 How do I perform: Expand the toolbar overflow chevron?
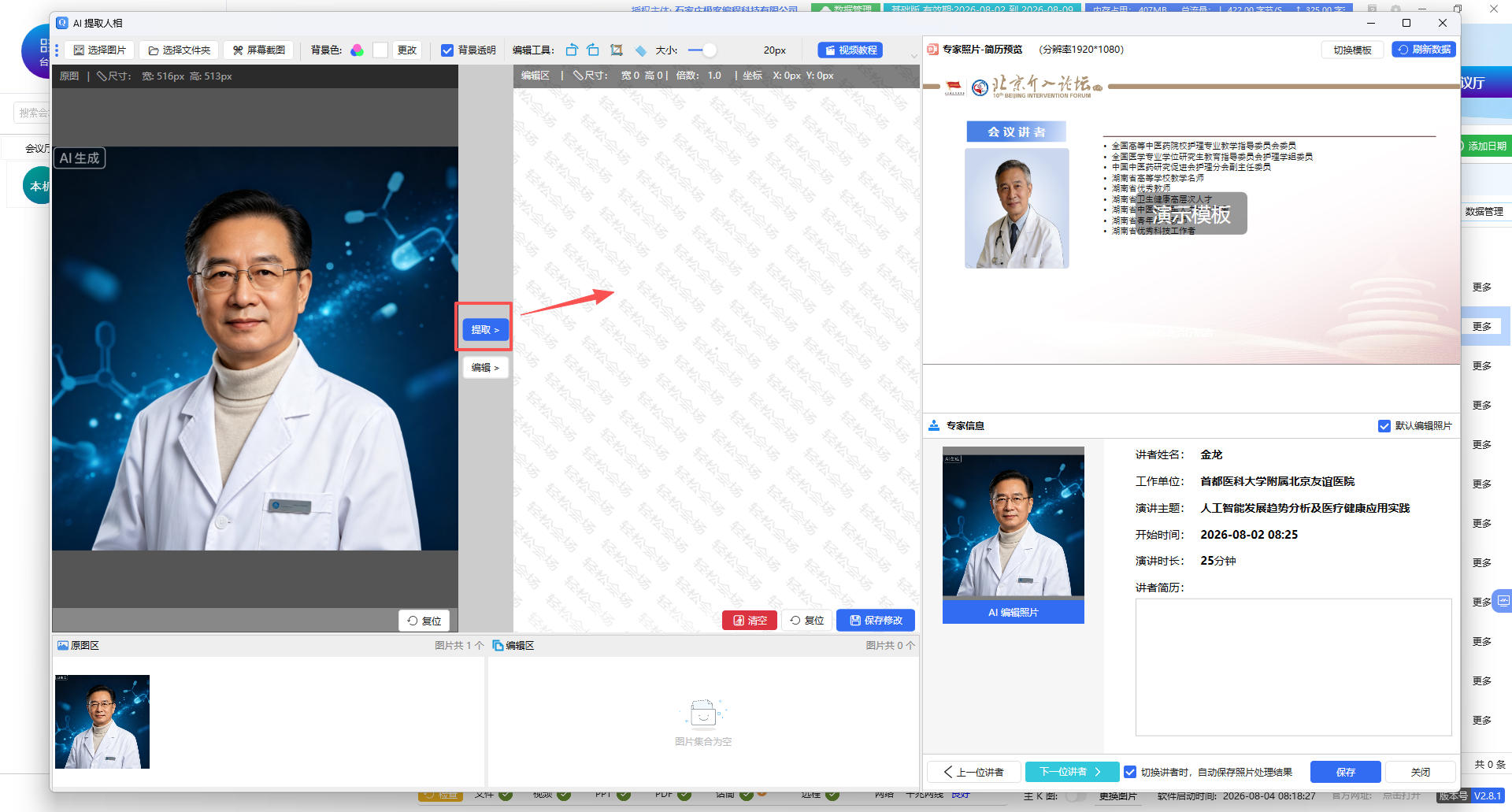tap(913, 56)
